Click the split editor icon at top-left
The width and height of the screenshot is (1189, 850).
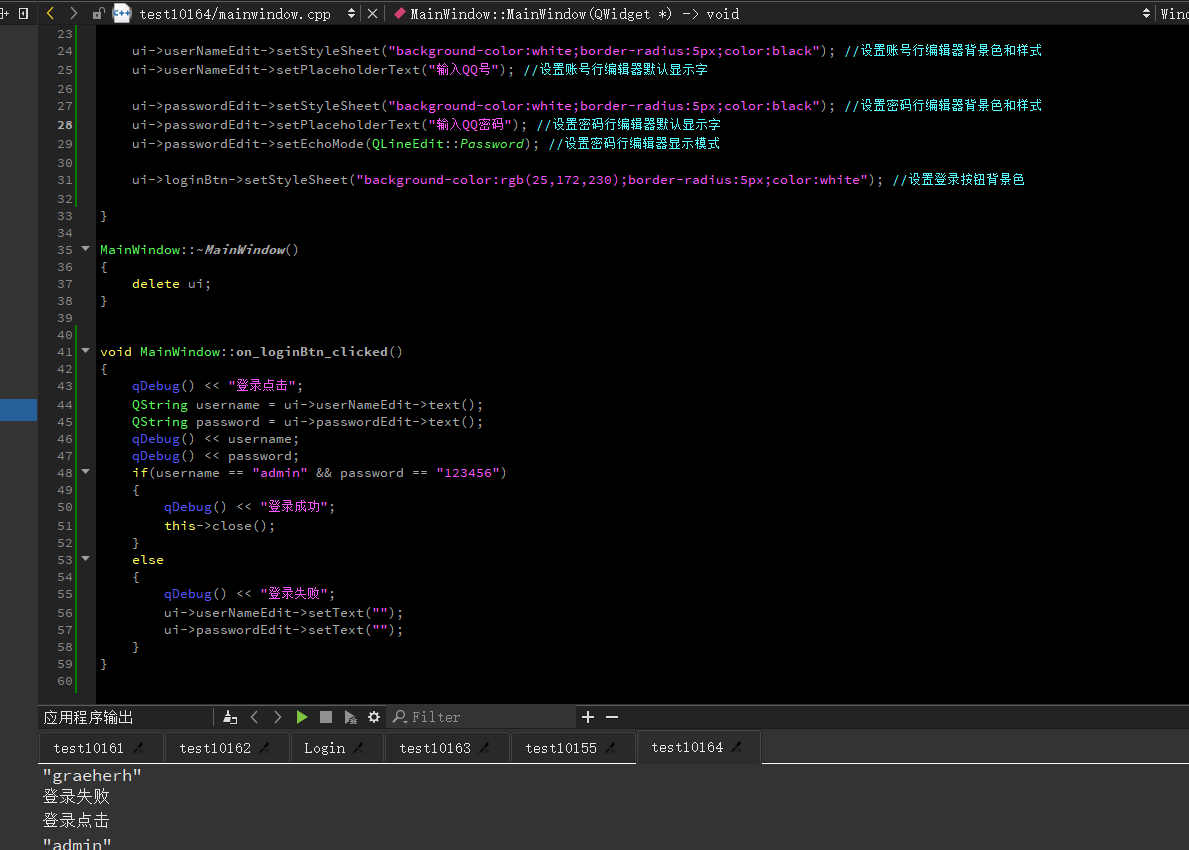pos(5,13)
